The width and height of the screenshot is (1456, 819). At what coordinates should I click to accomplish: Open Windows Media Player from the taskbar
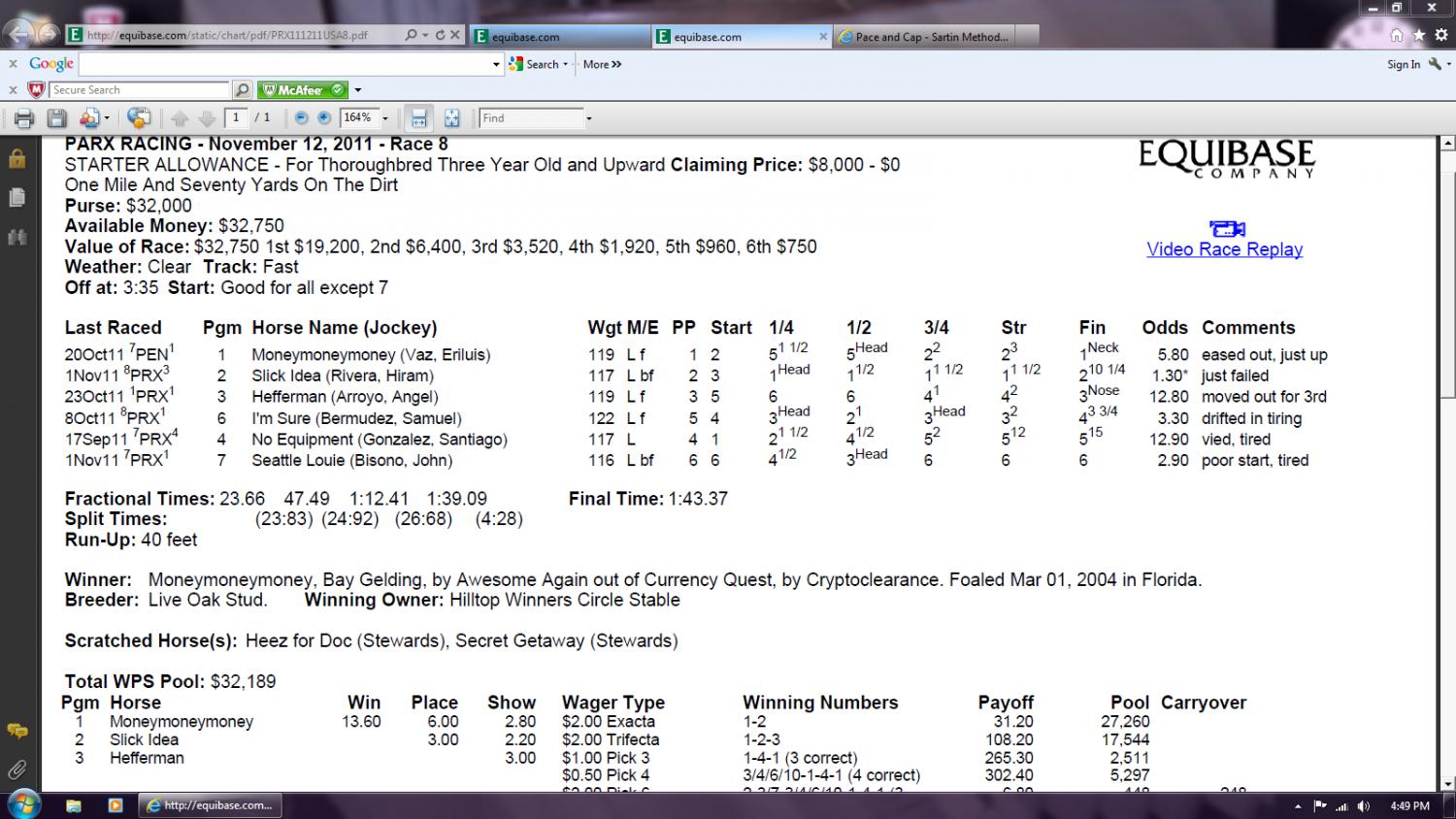click(115, 805)
